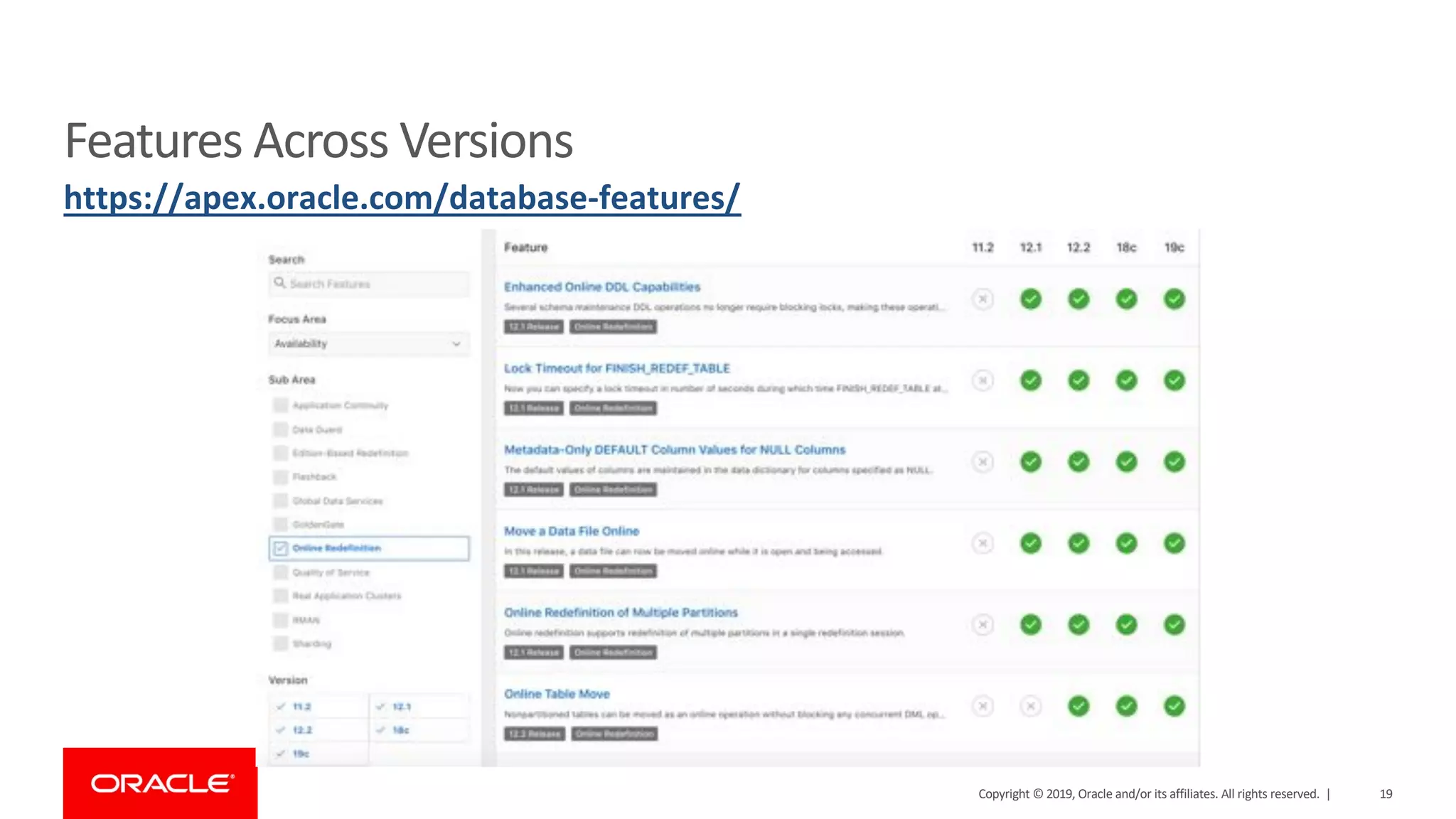Click Online Redefinition tag under Online Table Move
This screenshot has width=1456, height=819.
pyautogui.click(x=614, y=734)
